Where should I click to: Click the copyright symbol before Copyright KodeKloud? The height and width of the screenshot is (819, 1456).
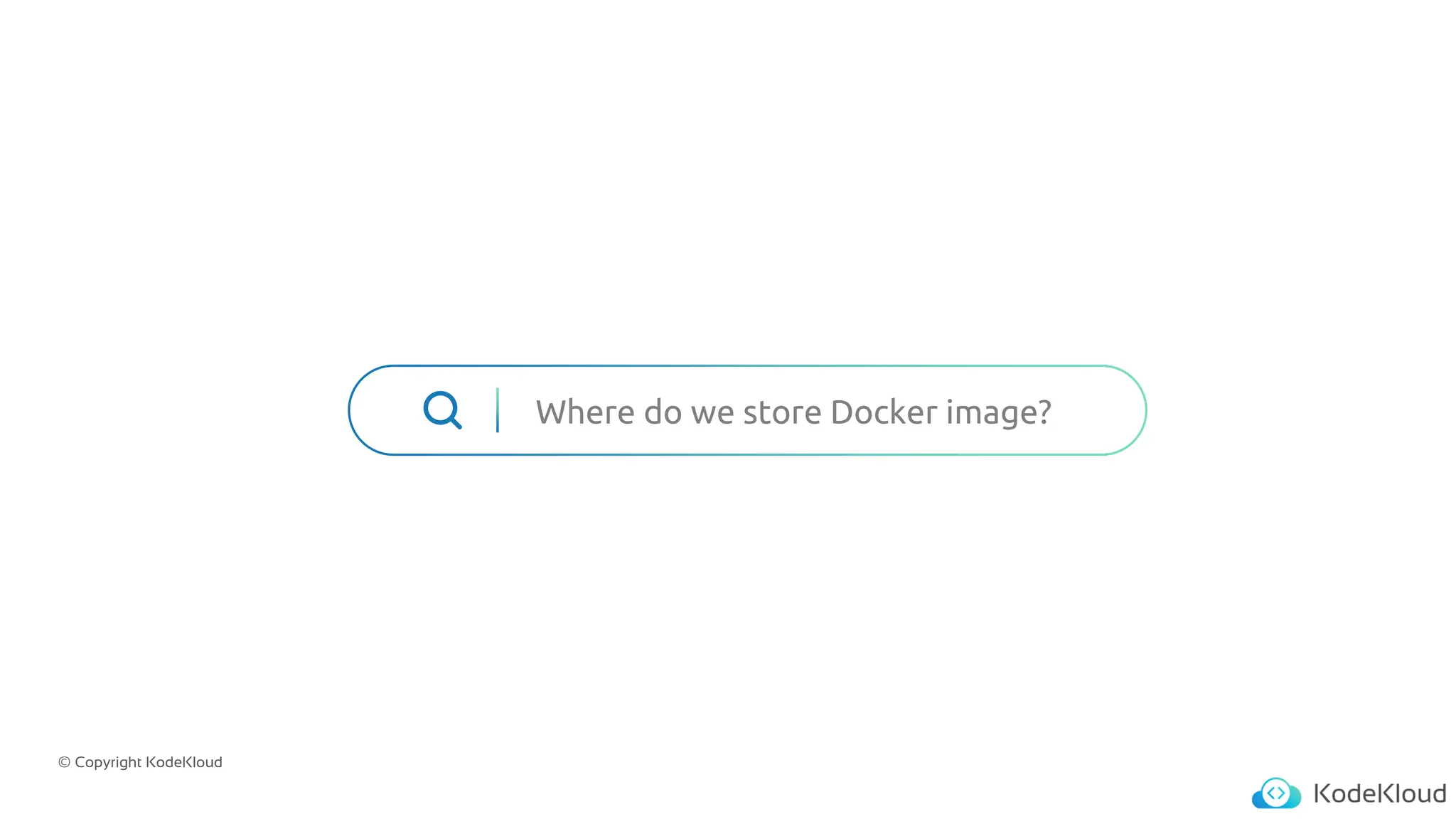[x=64, y=762]
